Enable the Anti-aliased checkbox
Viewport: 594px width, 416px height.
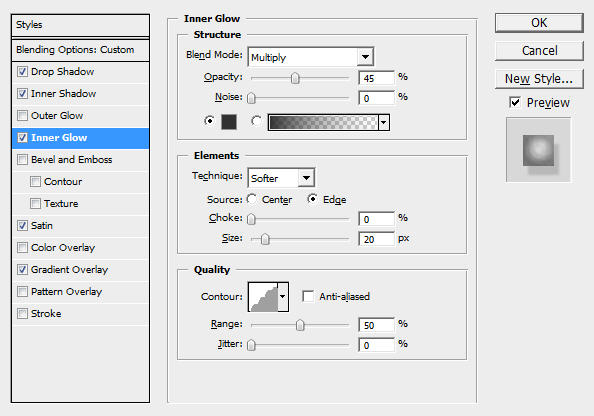[x=308, y=296]
